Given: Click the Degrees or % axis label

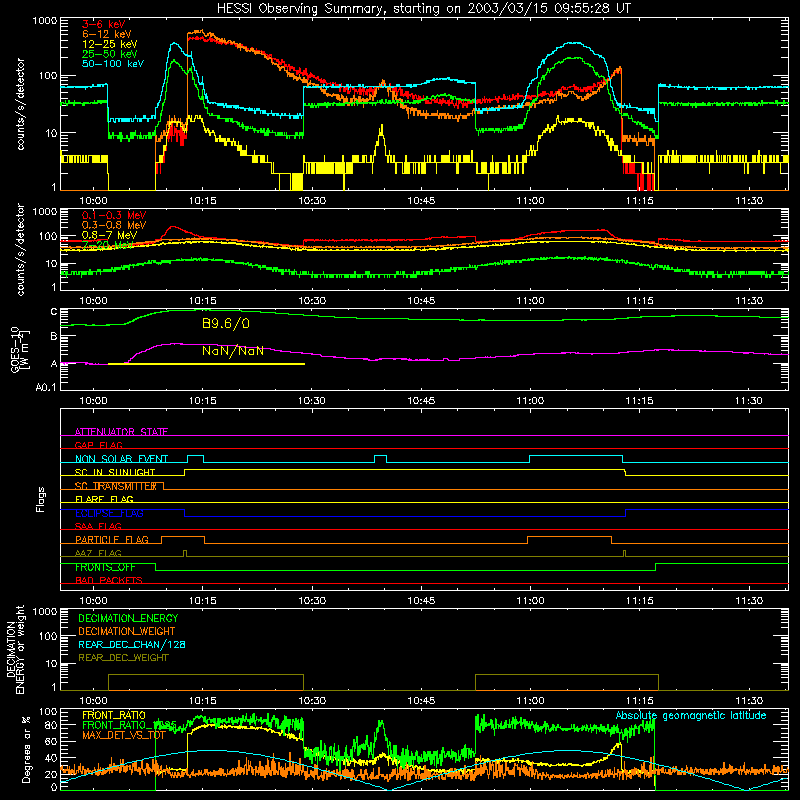Looking at the screenshot, I should click(26, 749).
